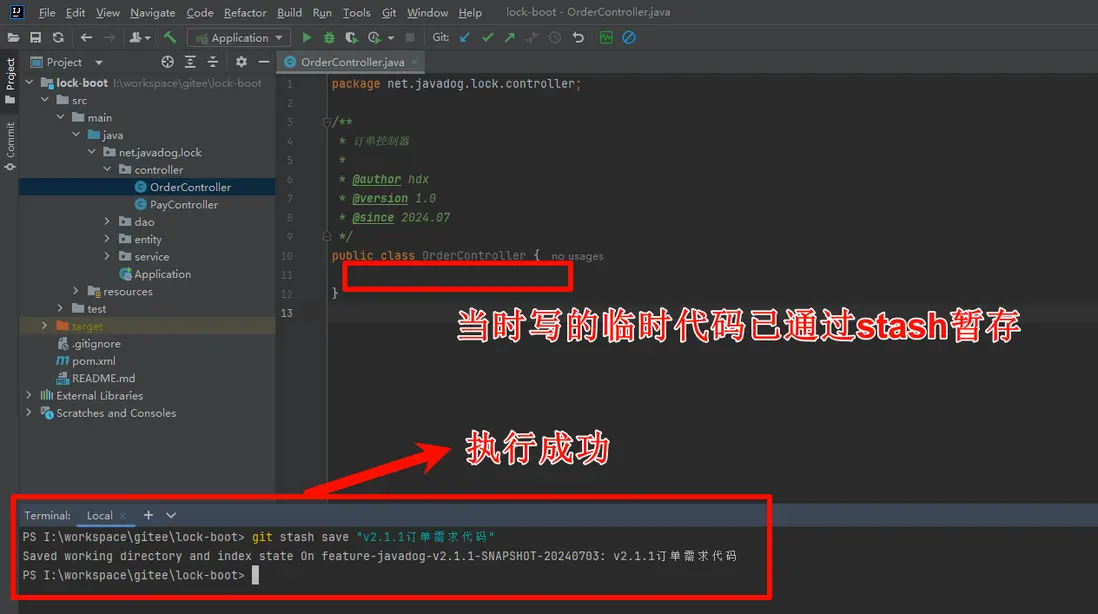The image size is (1098, 614).
Task: Open the Application run configuration dropdown
Action: pyautogui.click(x=239, y=38)
